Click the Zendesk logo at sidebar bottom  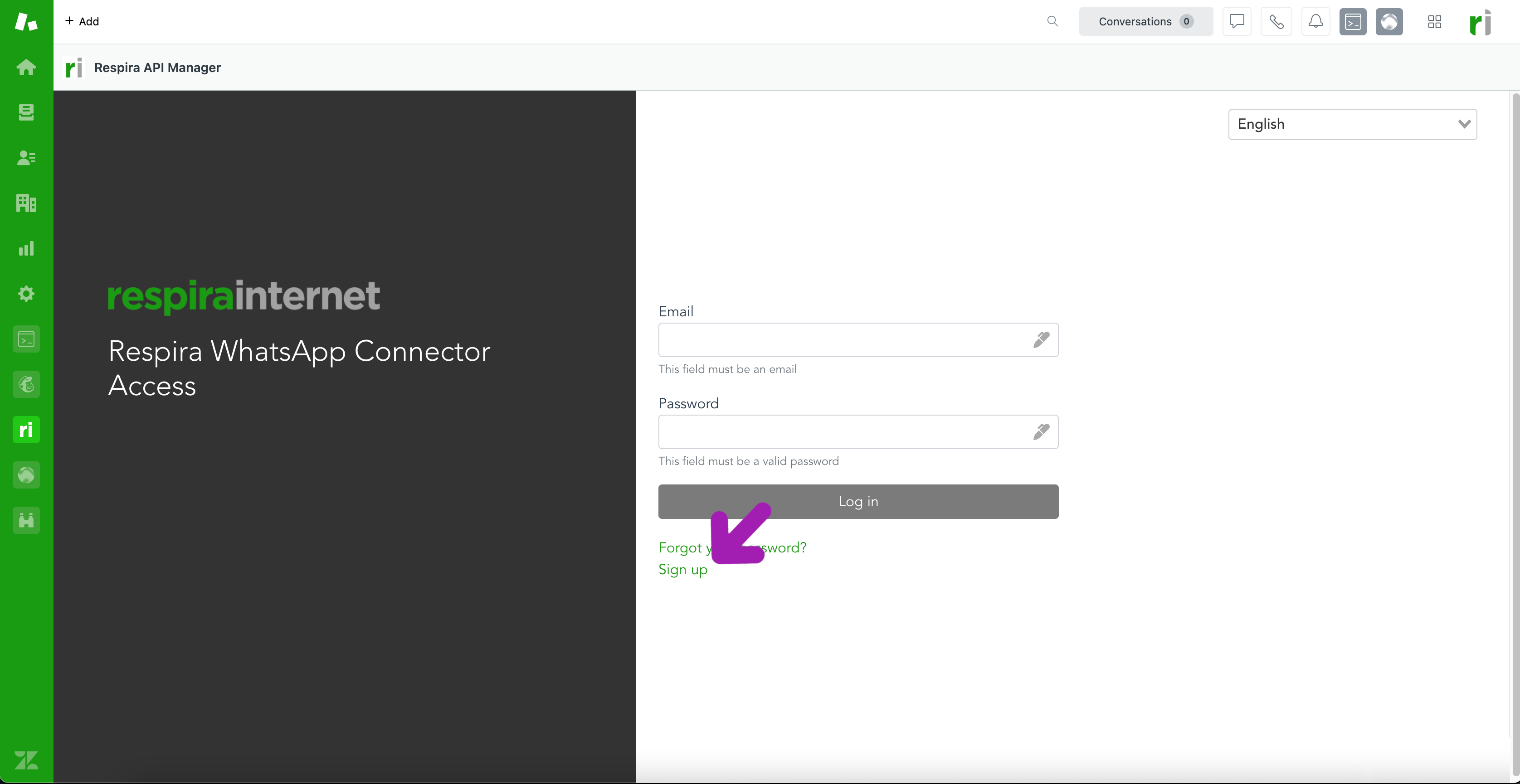click(26, 760)
